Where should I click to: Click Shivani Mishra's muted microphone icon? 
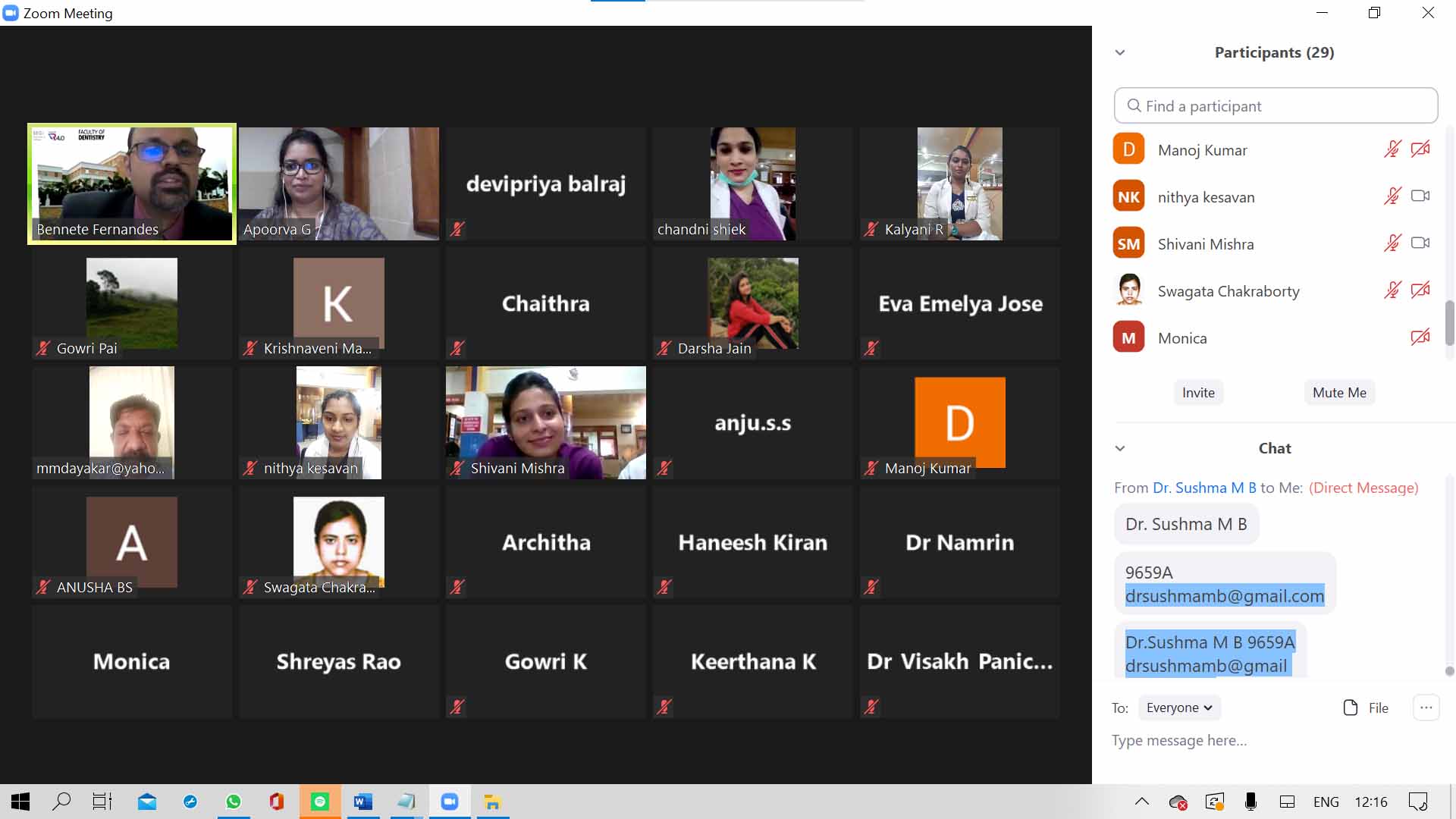click(x=1392, y=243)
